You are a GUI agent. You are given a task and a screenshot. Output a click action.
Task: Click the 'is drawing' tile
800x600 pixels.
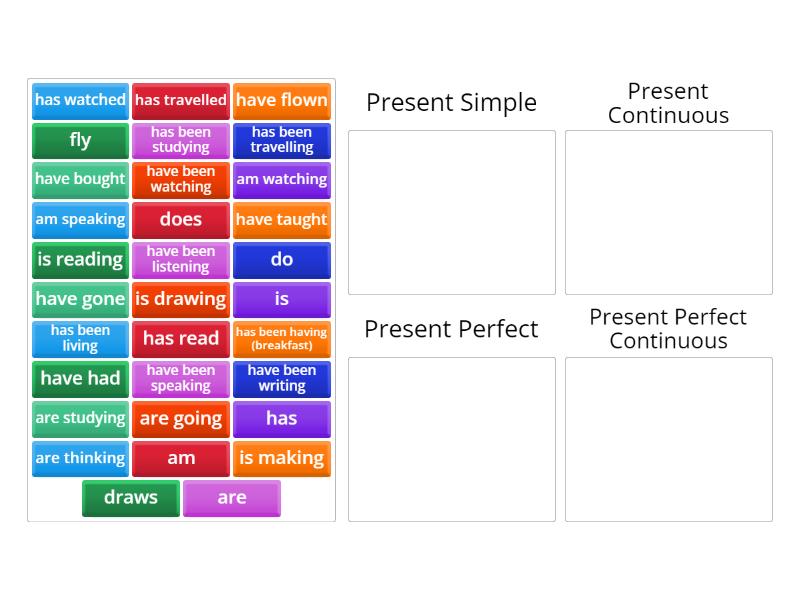(x=180, y=299)
